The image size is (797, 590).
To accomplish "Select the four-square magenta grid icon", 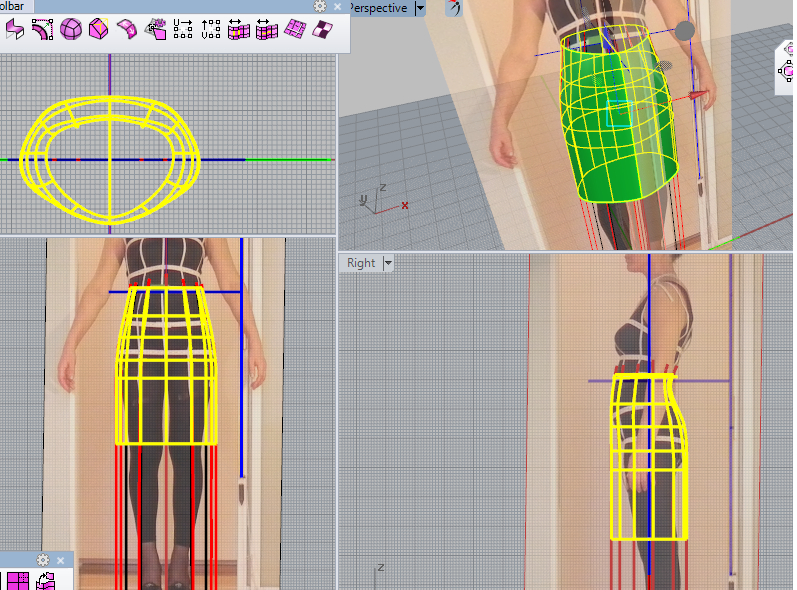I will 18,581.
